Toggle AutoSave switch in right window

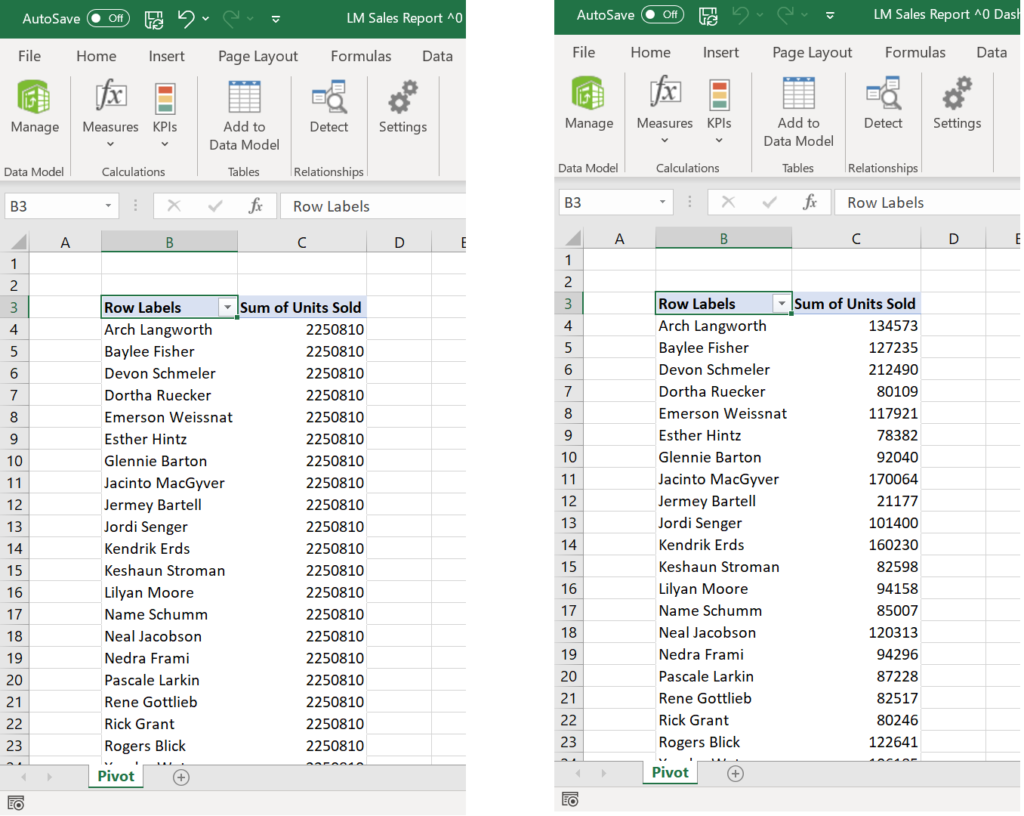click(x=662, y=14)
